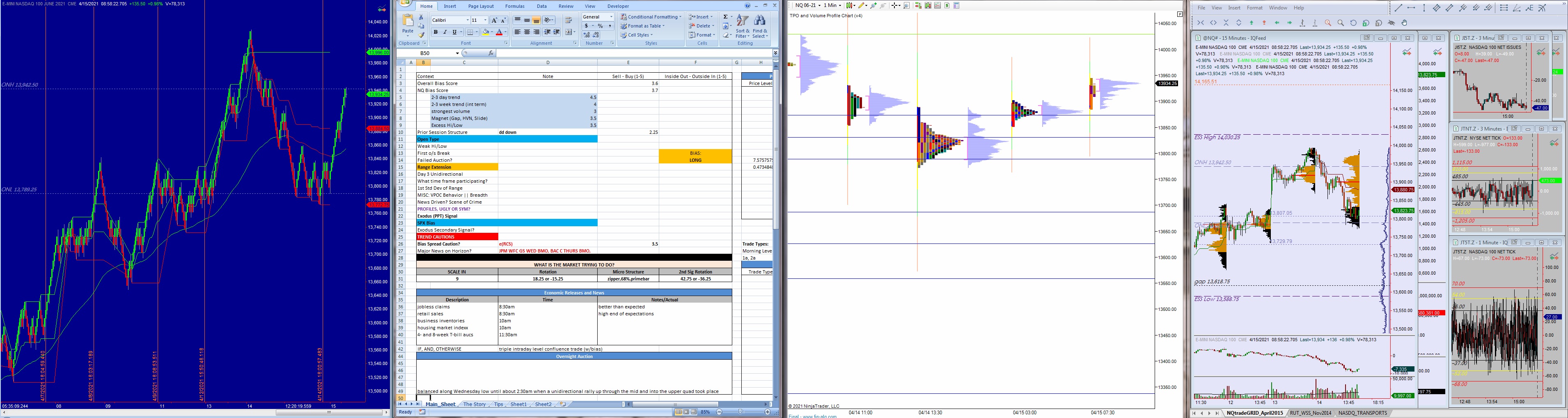Click the red zoom in magnifier
The width and height of the screenshot is (1568, 418).
point(1328,23)
